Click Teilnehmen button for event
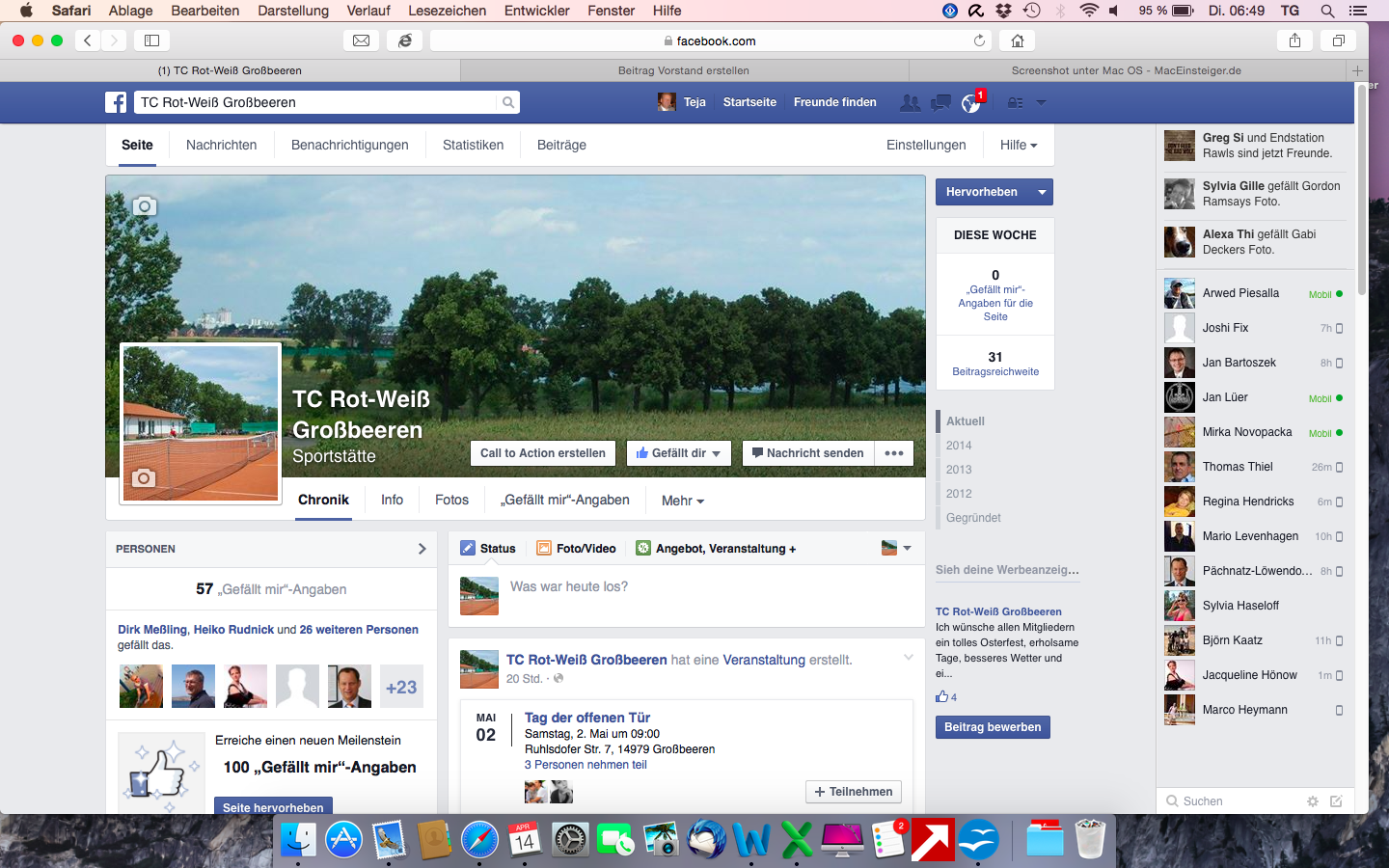The height and width of the screenshot is (868, 1389). coord(854,792)
